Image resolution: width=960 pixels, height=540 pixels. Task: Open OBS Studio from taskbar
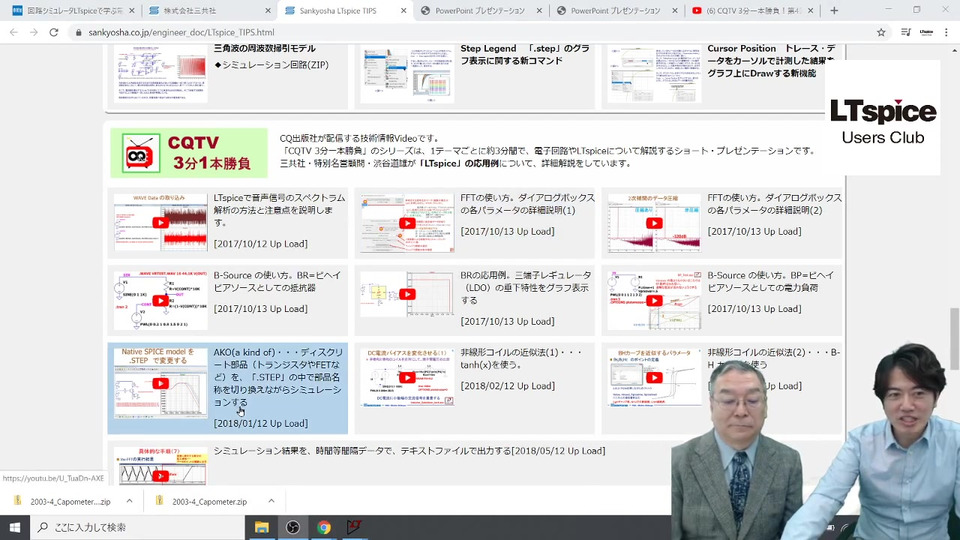(293, 527)
